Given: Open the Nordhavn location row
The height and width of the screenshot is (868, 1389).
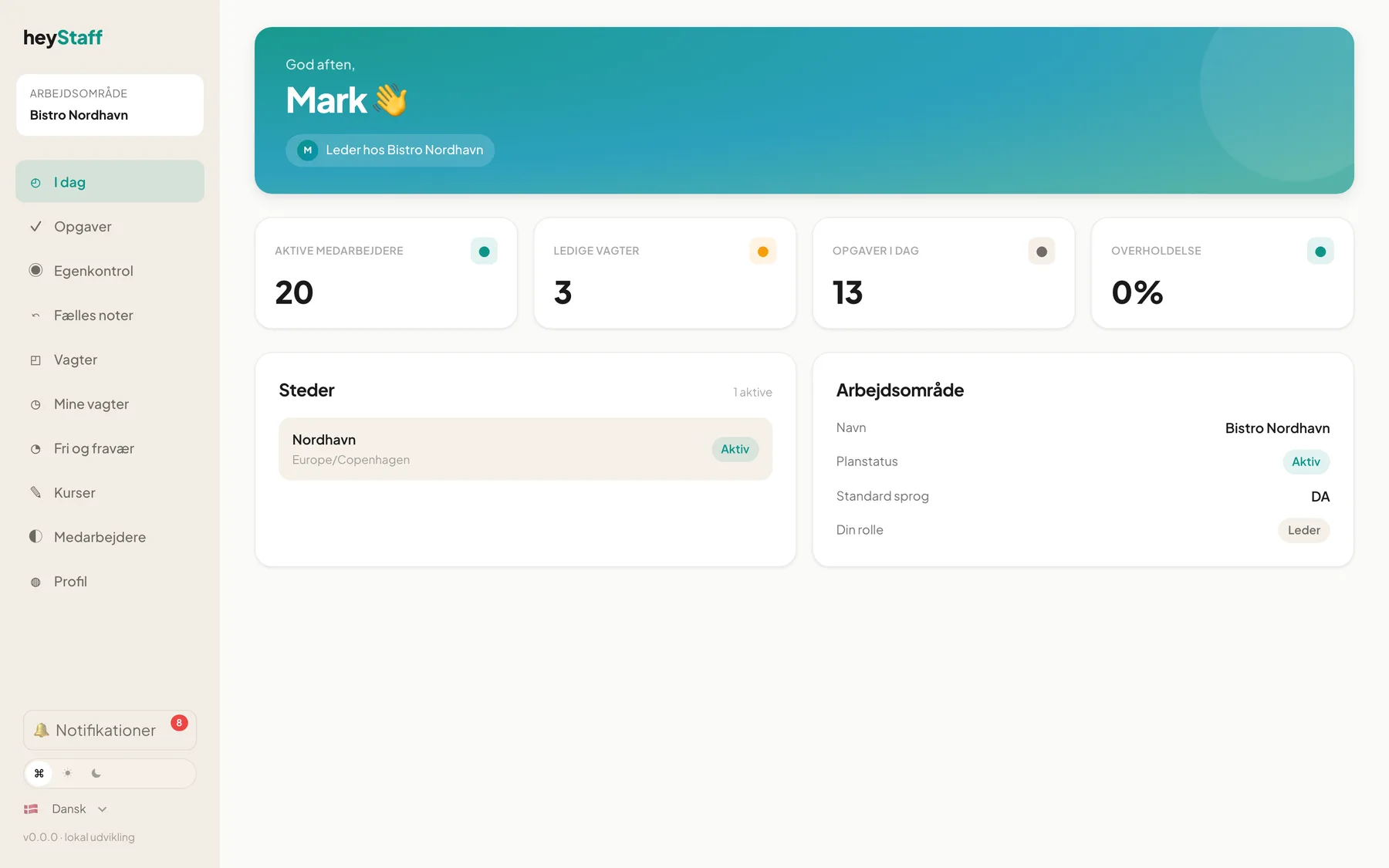Looking at the screenshot, I should 525,449.
